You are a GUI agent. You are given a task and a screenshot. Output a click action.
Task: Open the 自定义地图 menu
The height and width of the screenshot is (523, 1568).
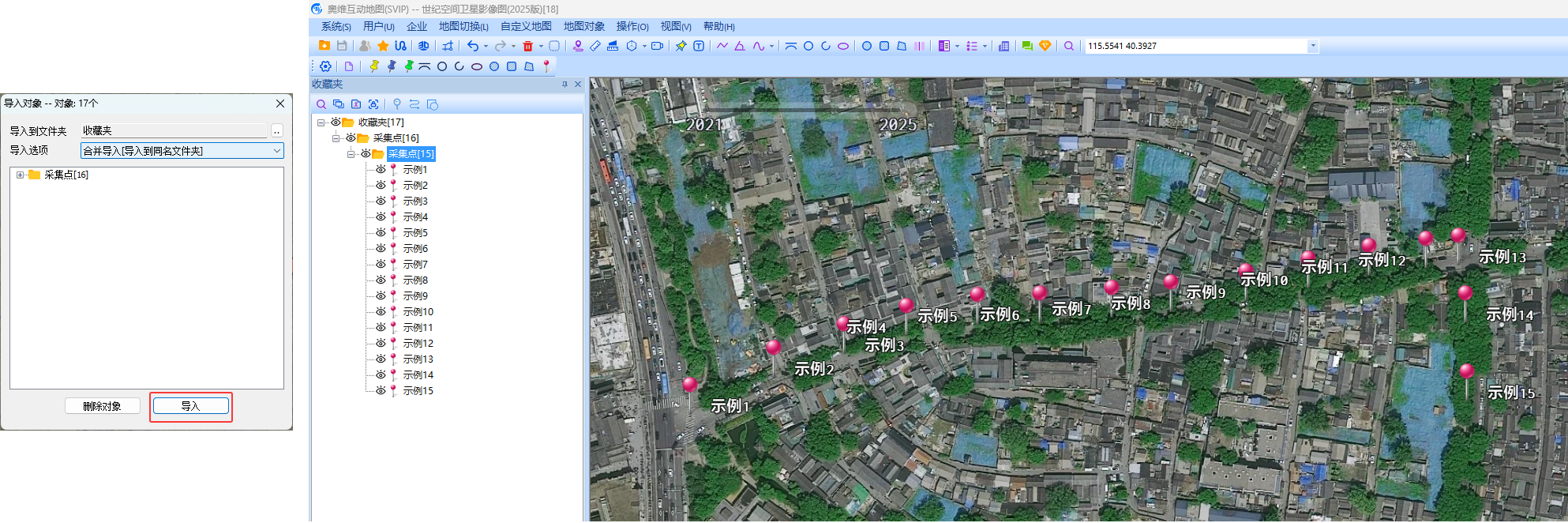point(526,27)
